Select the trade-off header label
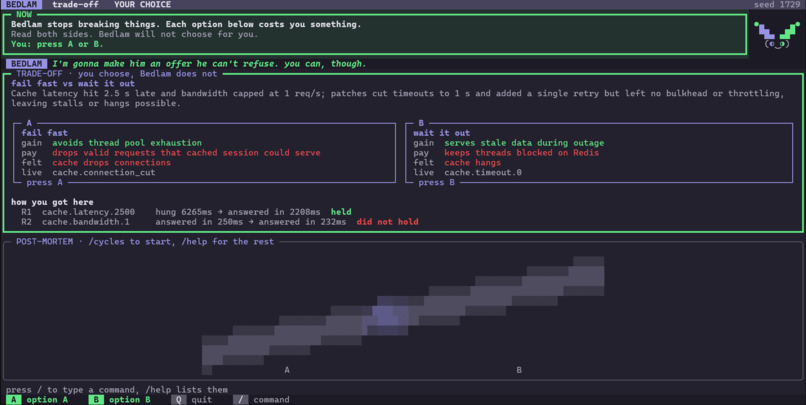This screenshot has height=405, width=806. [x=76, y=5]
